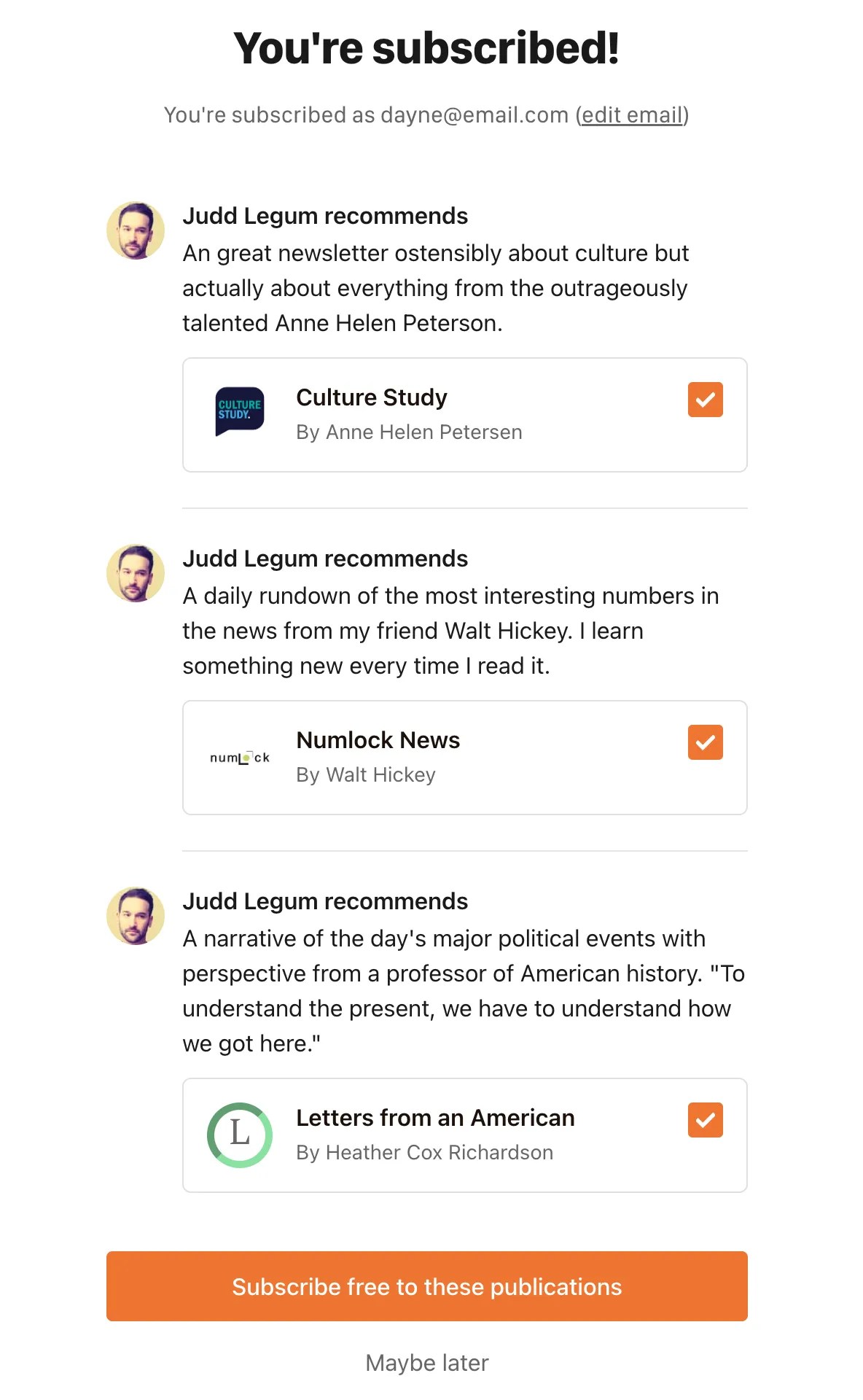The height and width of the screenshot is (1400, 863).
Task: Click the Numlock publication logo
Action: (x=240, y=758)
